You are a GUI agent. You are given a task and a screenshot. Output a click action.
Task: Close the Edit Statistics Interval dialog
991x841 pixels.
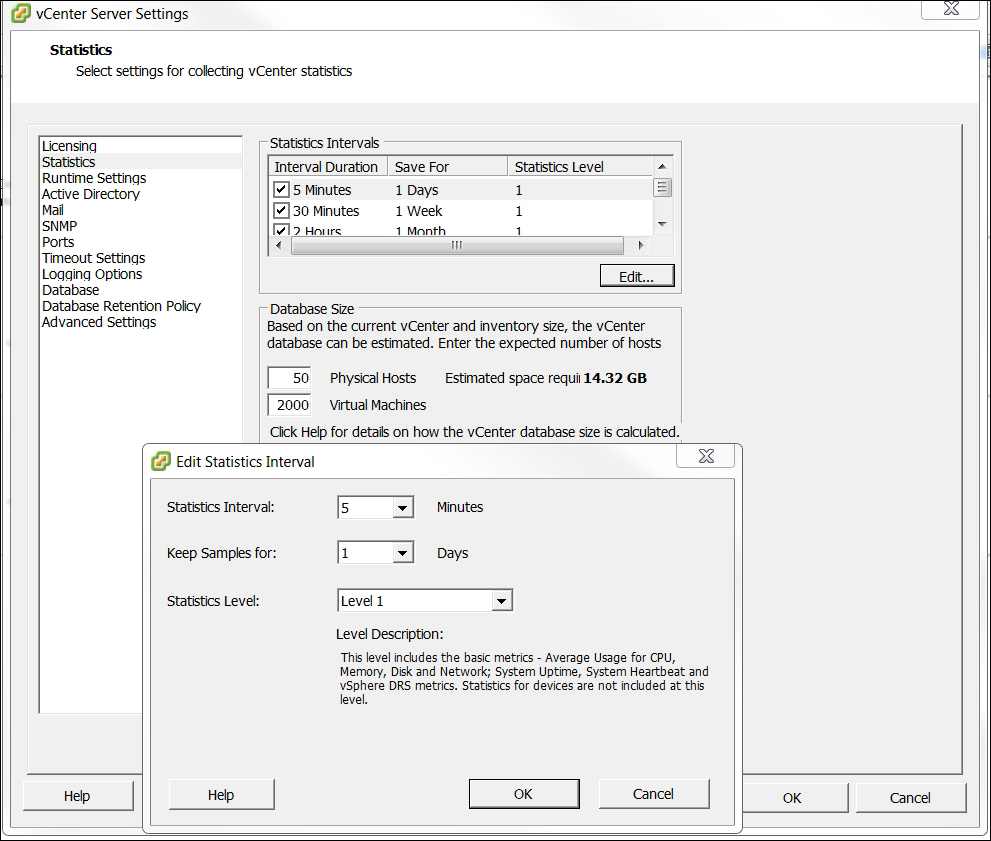[706, 456]
